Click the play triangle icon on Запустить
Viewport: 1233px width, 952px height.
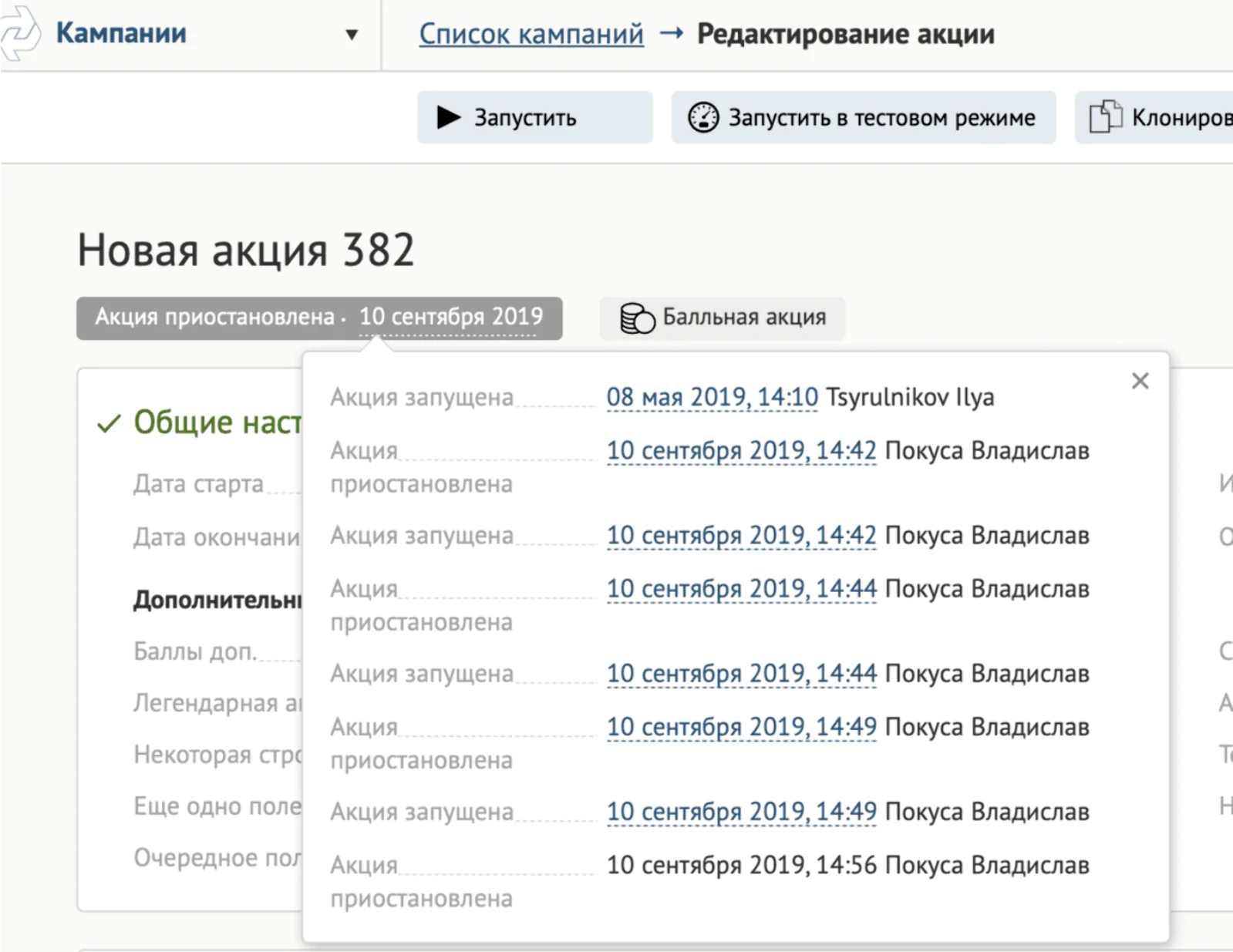click(448, 117)
